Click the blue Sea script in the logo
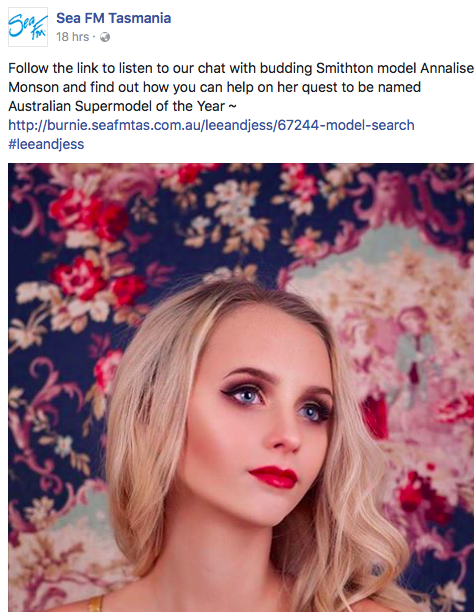Image resolution: width=474 pixels, height=612 pixels. [x=21, y=24]
